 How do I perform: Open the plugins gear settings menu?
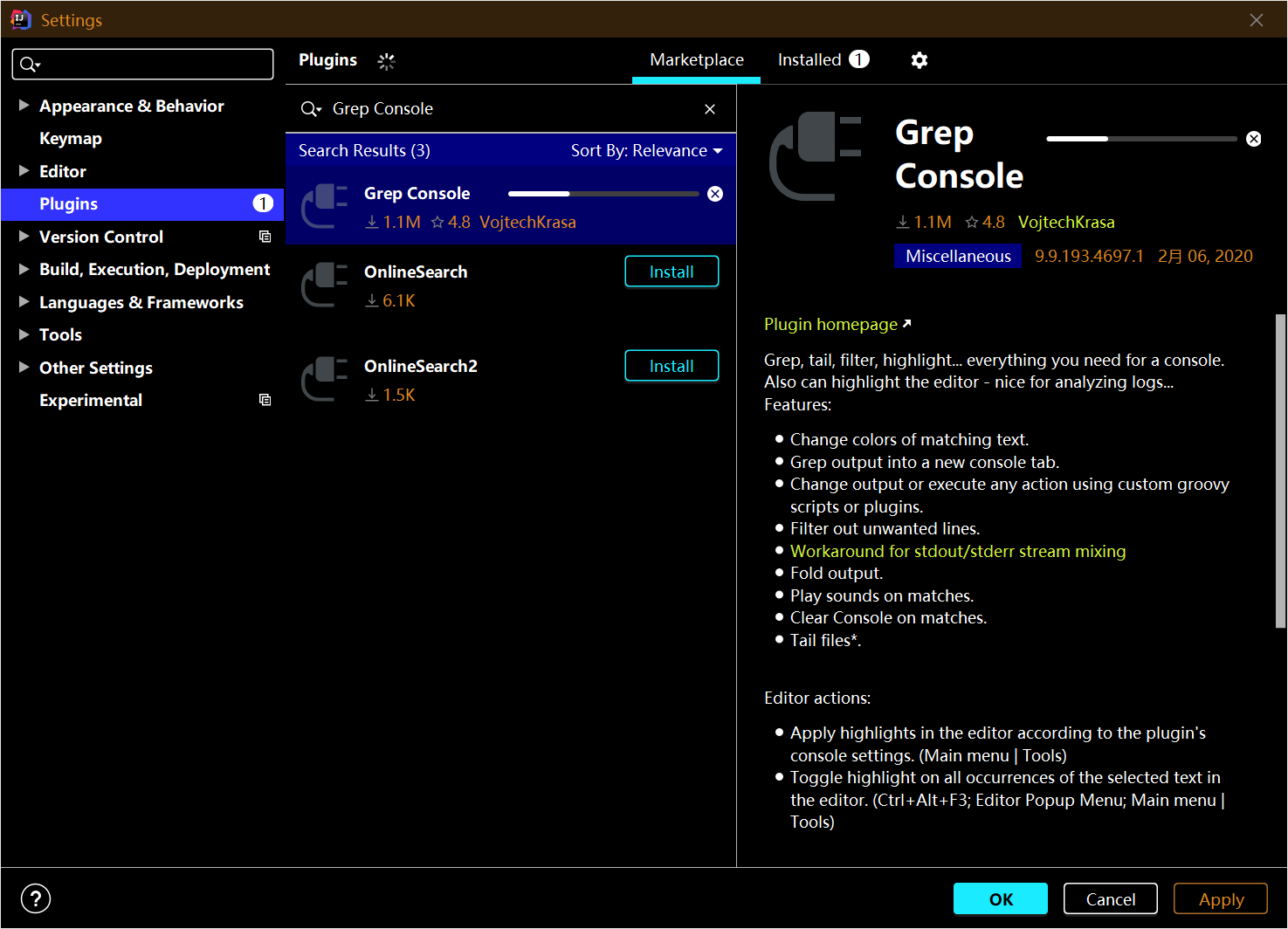(x=919, y=60)
